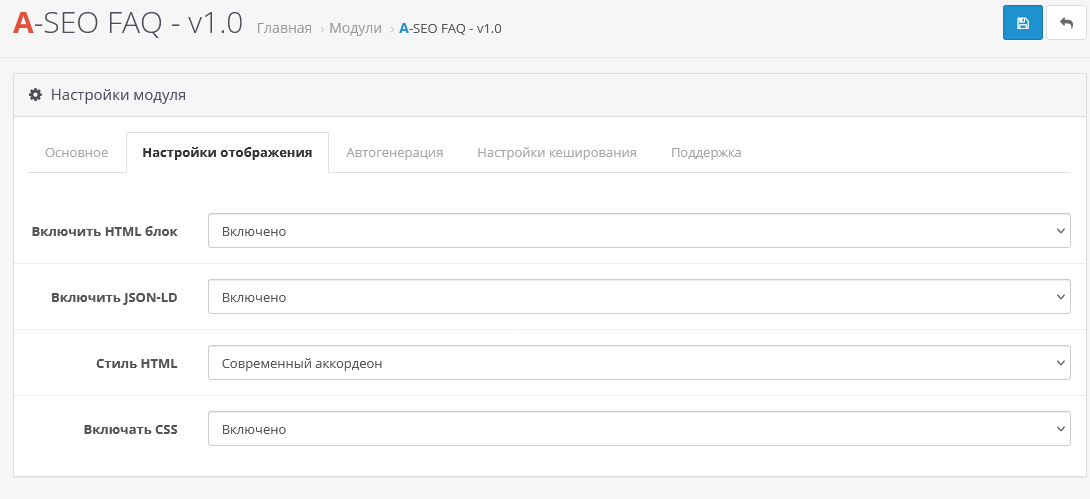This screenshot has width=1090, height=499.
Task: Click the Включать CSS field label
Action: (131, 429)
